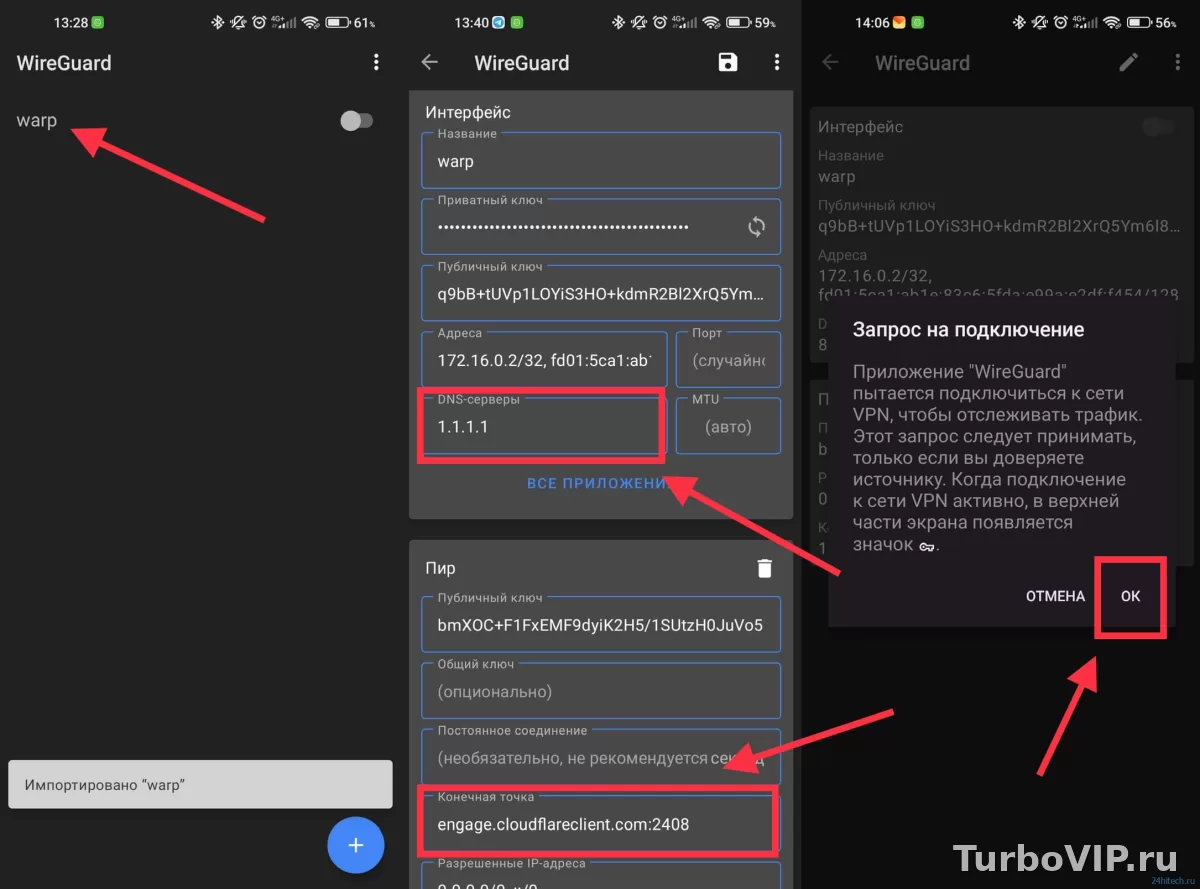
Task: Save tunnel configuration with floppy disk icon
Action: pyautogui.click(x=728, y=63)
